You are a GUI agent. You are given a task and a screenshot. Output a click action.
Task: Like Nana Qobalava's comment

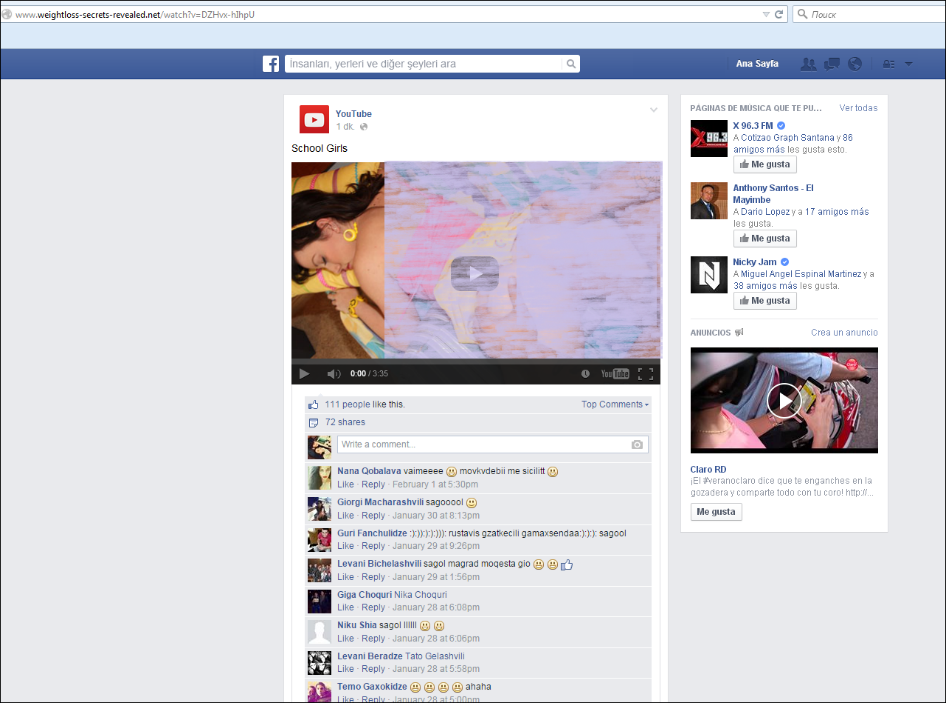coord(346,485)
